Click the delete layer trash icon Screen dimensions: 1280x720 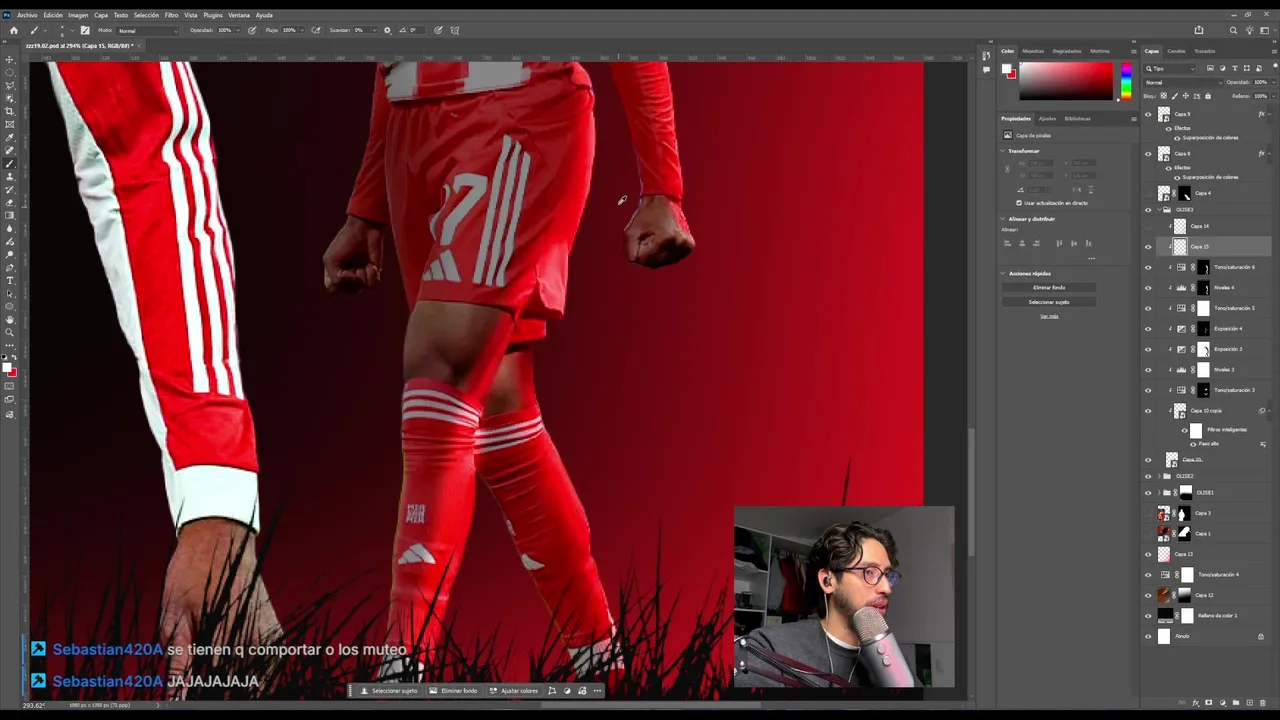[1263, 703]
